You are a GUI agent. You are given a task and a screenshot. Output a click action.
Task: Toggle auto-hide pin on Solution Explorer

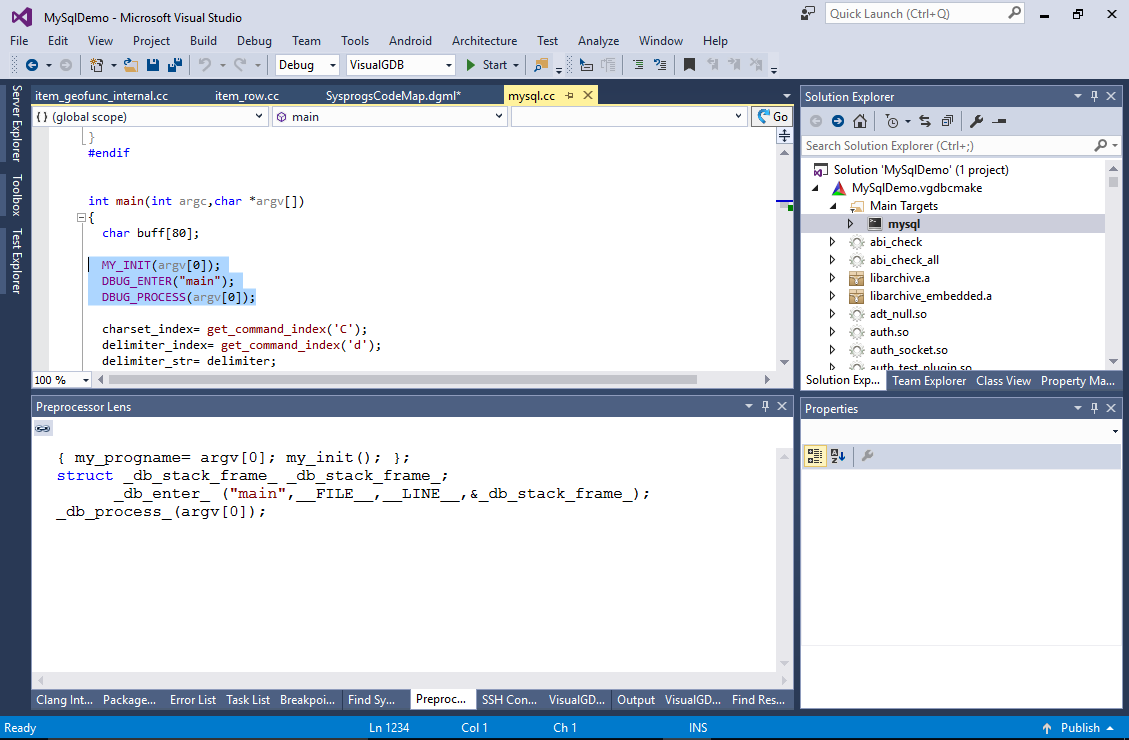[1094, 96]
